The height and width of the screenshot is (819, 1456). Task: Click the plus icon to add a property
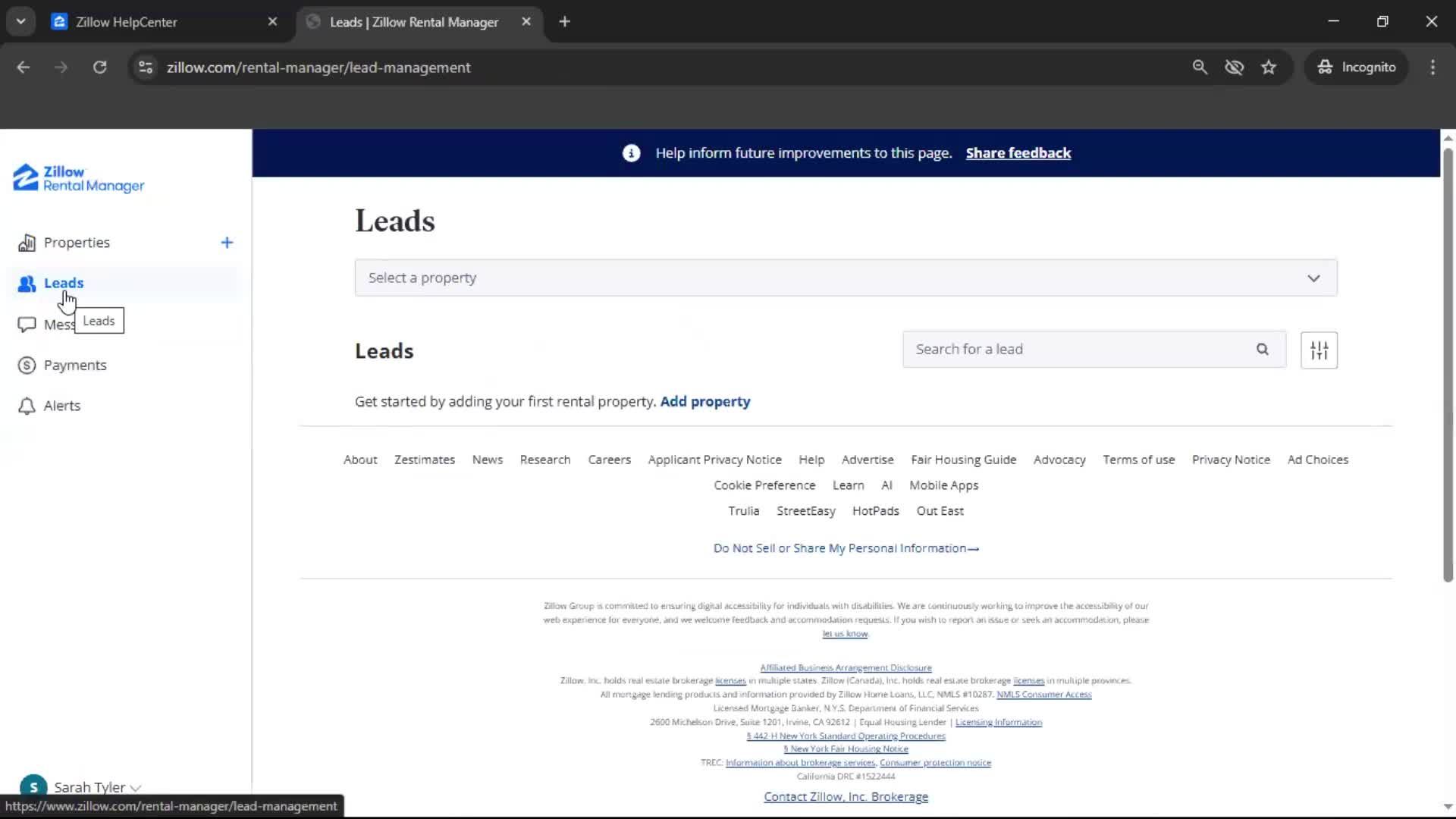click(x=227, y=243)
